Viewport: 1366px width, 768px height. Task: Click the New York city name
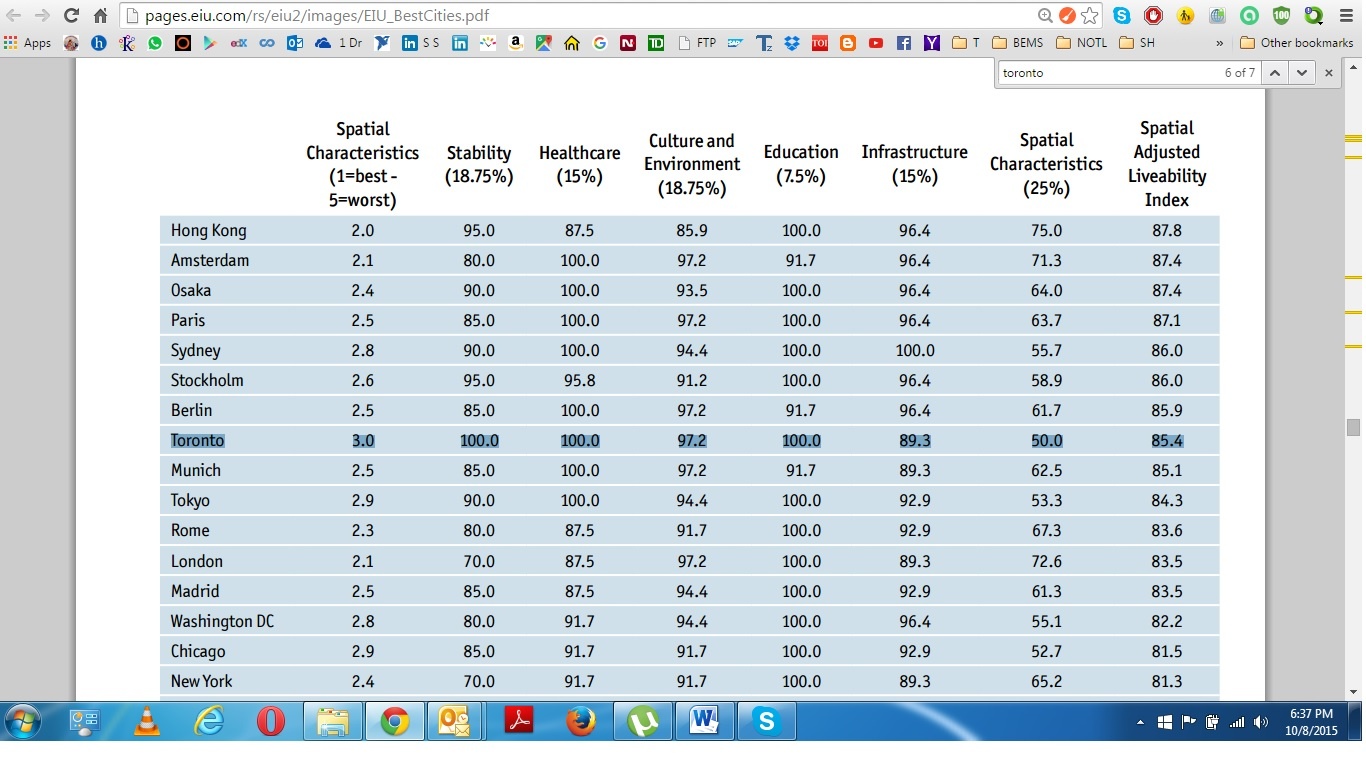pos(201,681)
